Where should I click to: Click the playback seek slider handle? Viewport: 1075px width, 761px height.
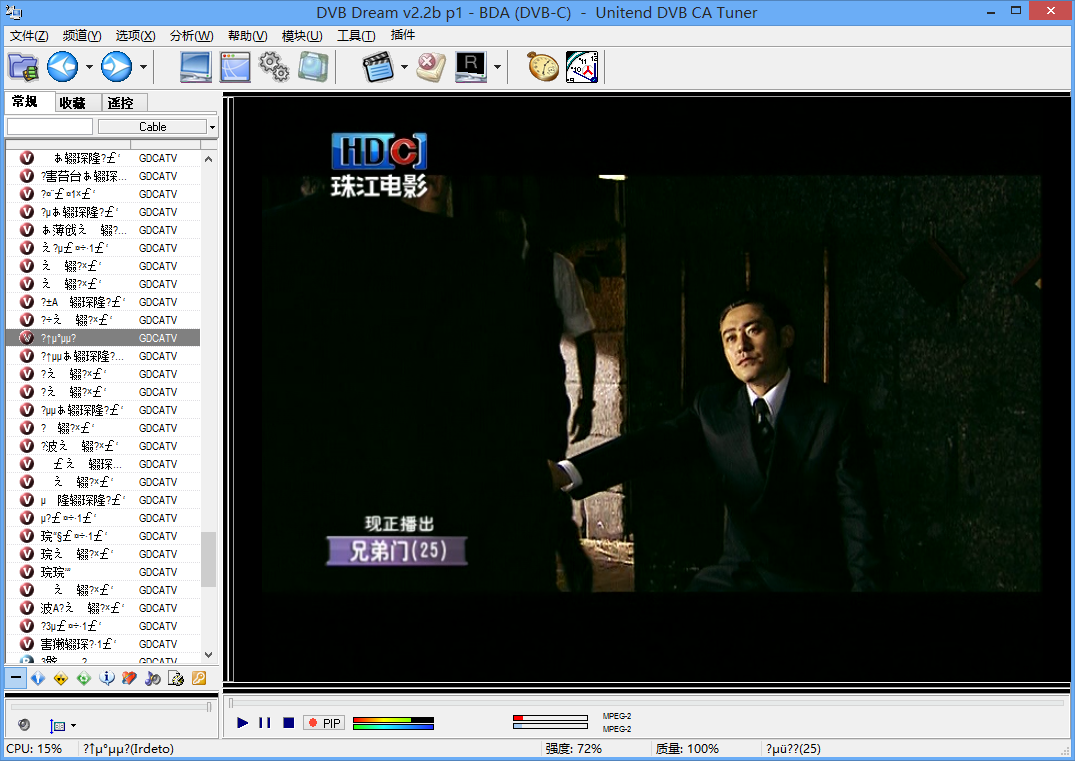(x=231, y=703)
